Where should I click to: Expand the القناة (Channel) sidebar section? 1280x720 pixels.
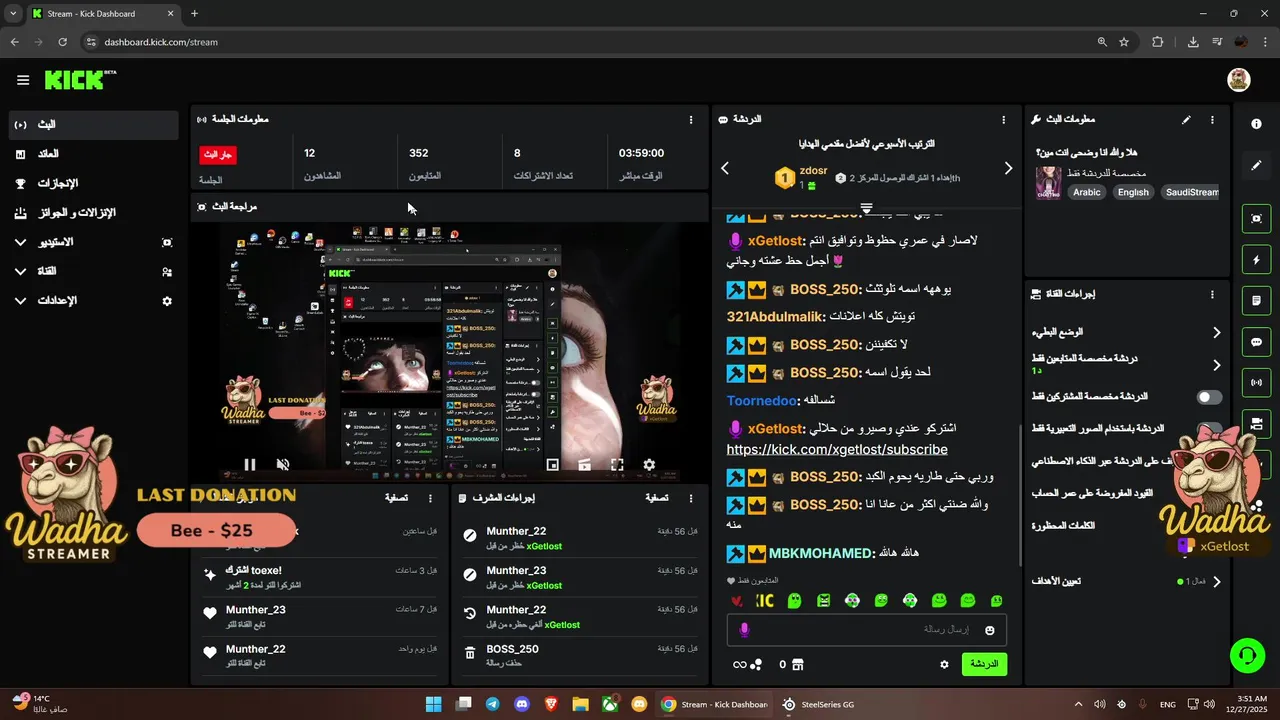(95, 271)
